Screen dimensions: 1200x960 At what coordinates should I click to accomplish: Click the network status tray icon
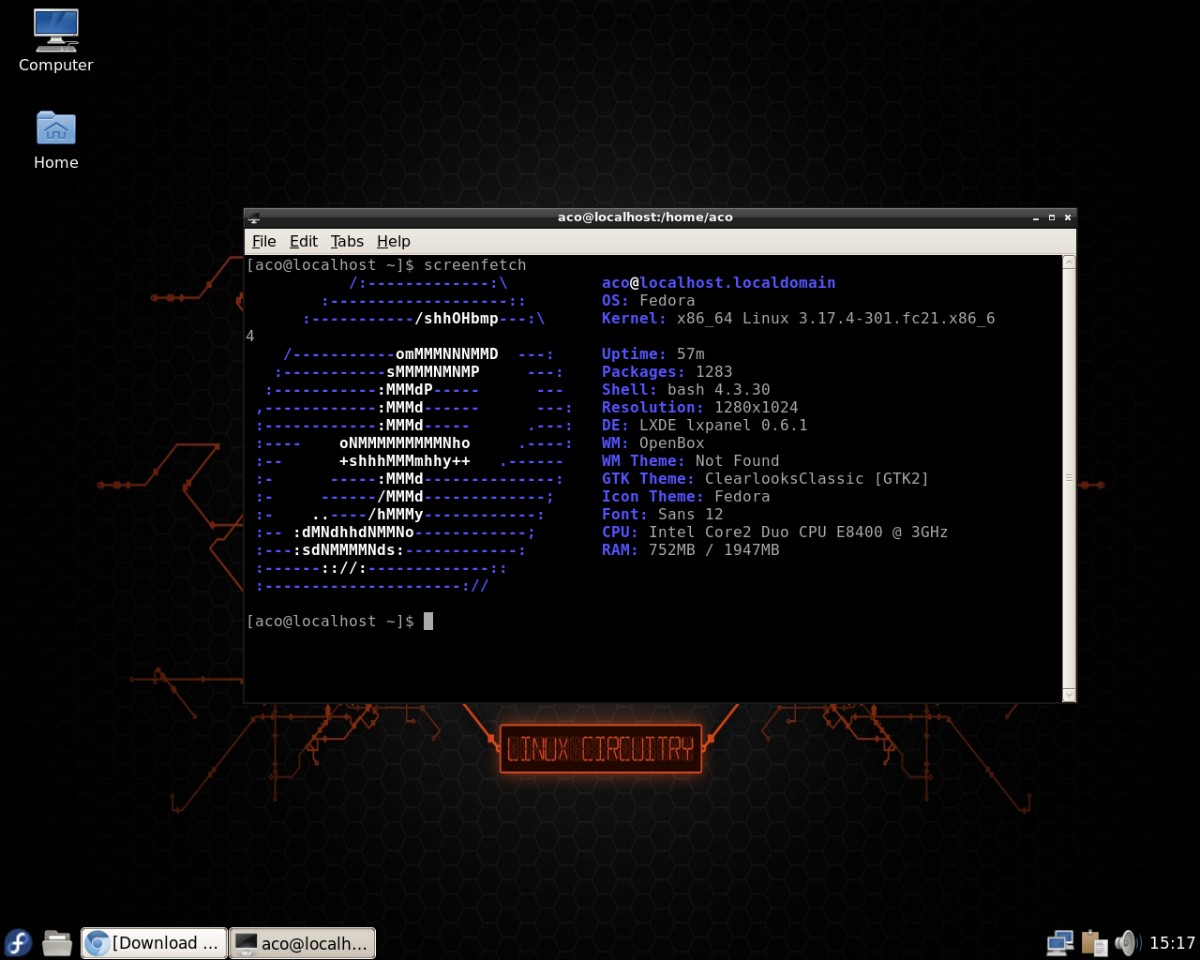click(x=1060, y=942)
